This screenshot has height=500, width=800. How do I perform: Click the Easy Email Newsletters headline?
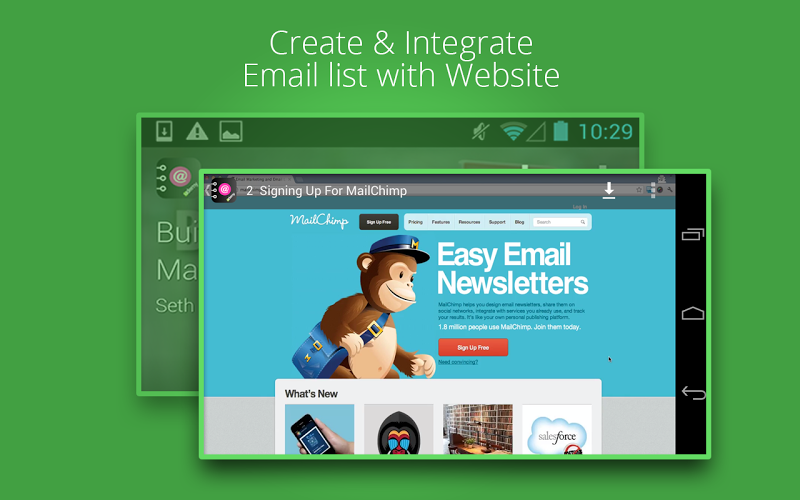[512, 268]
